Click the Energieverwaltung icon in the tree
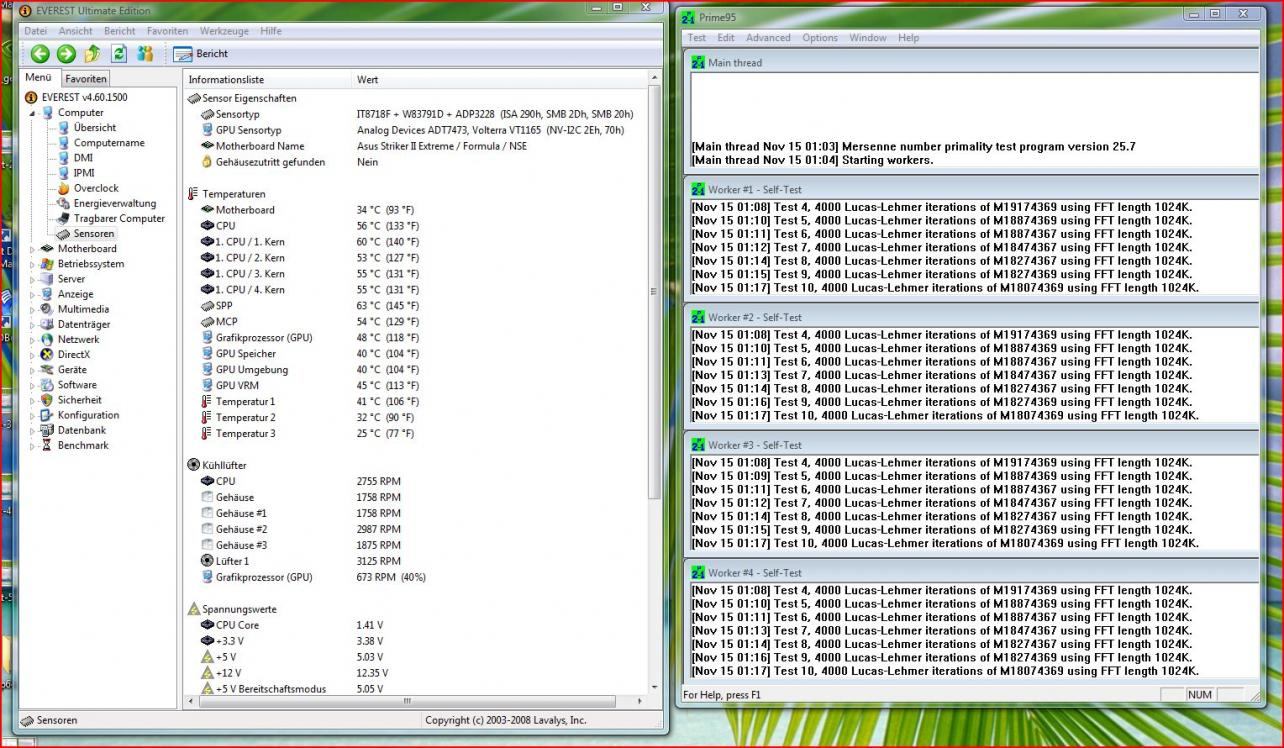The height and width of the screenshot is (748, 1284). [63, 203]
